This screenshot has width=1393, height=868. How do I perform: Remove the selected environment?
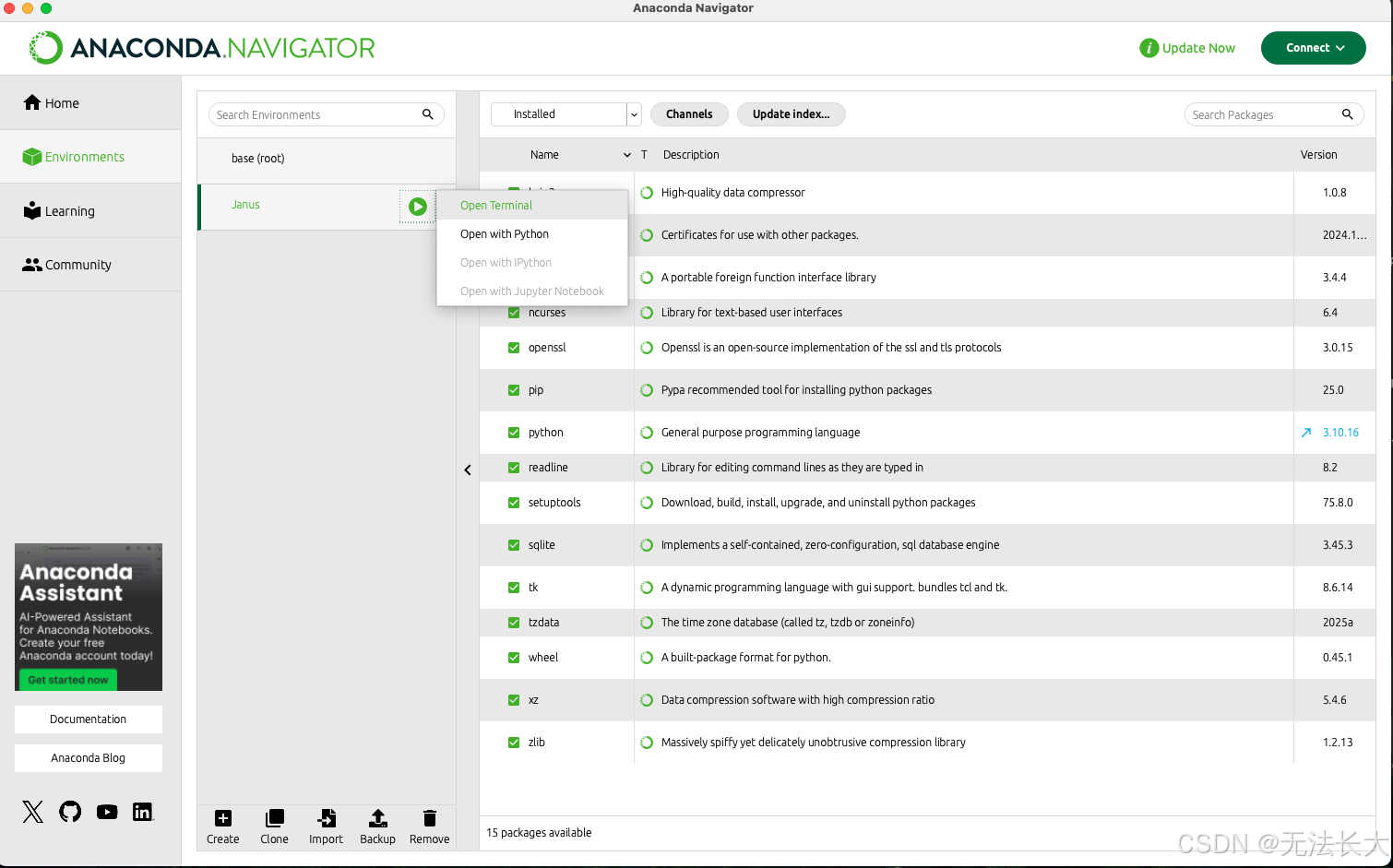pyautogui.click(x=430, y=826)
